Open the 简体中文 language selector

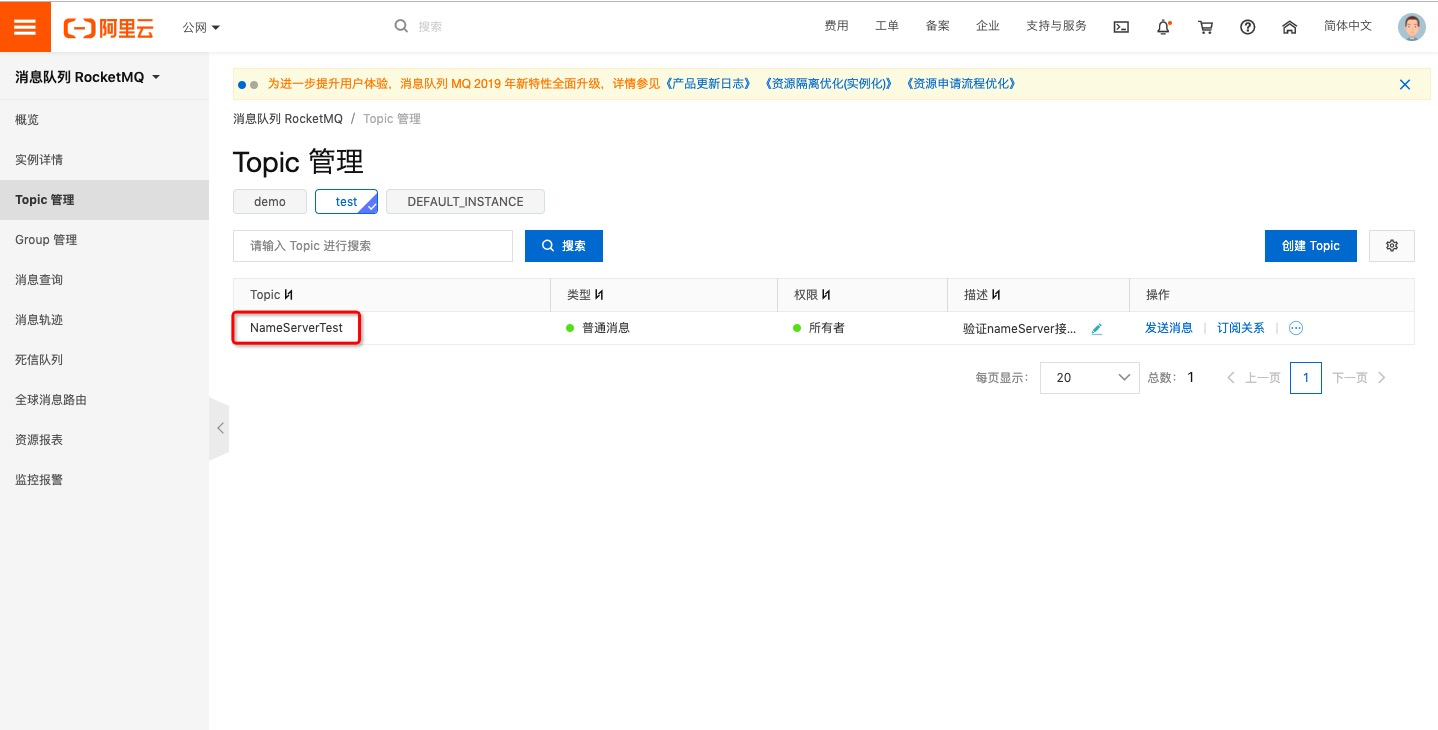1348,26
